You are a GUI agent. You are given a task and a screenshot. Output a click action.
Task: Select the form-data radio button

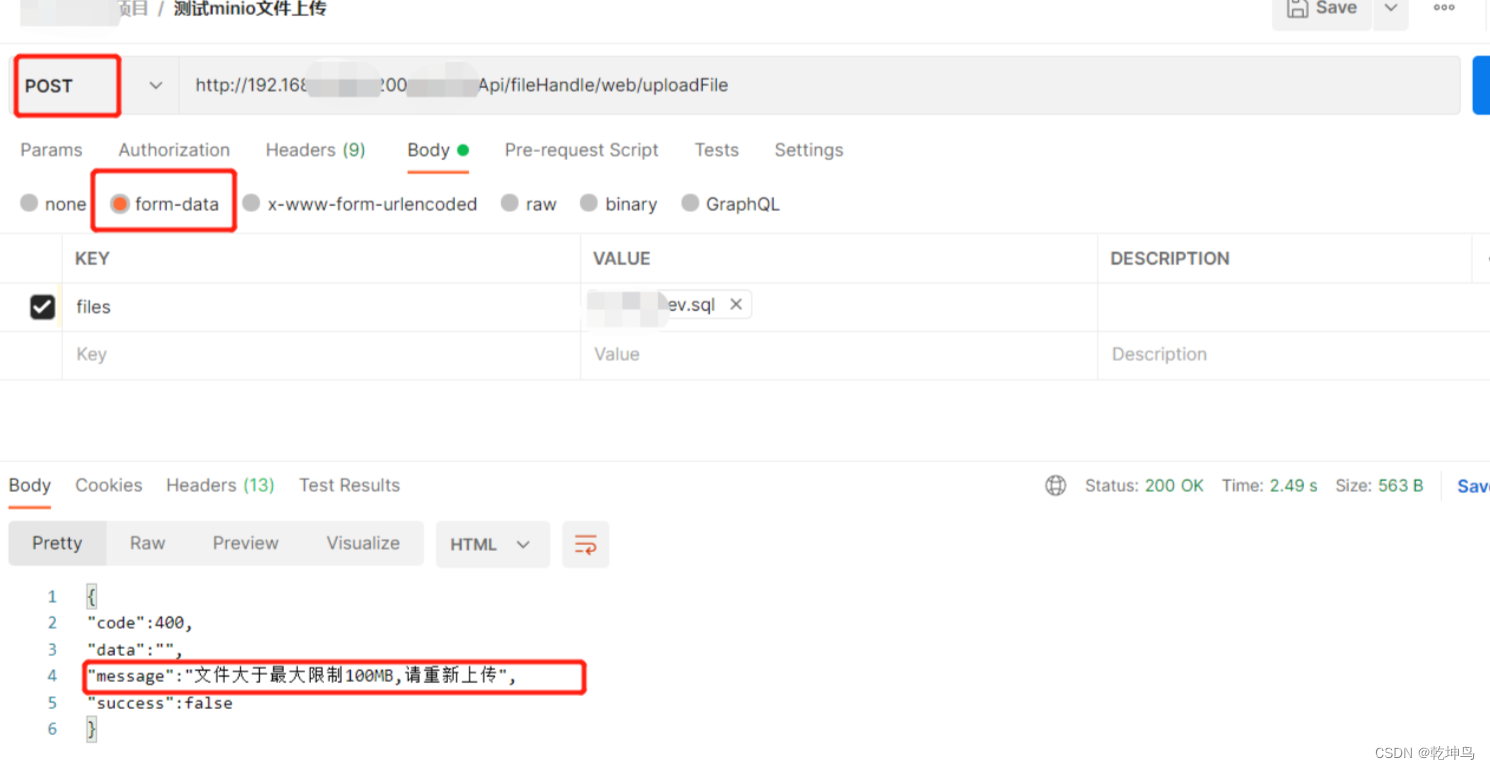(x=120, y=204)
